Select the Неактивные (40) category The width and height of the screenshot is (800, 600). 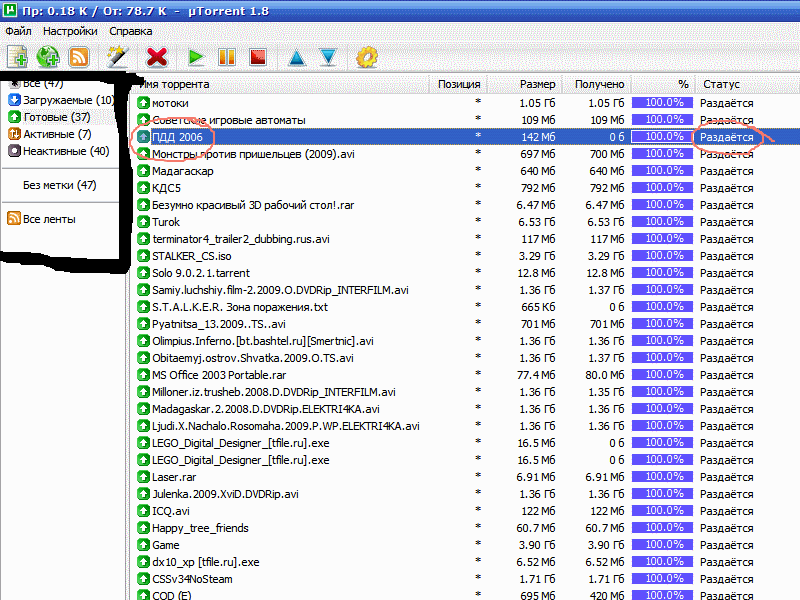[x=60, y=151]
